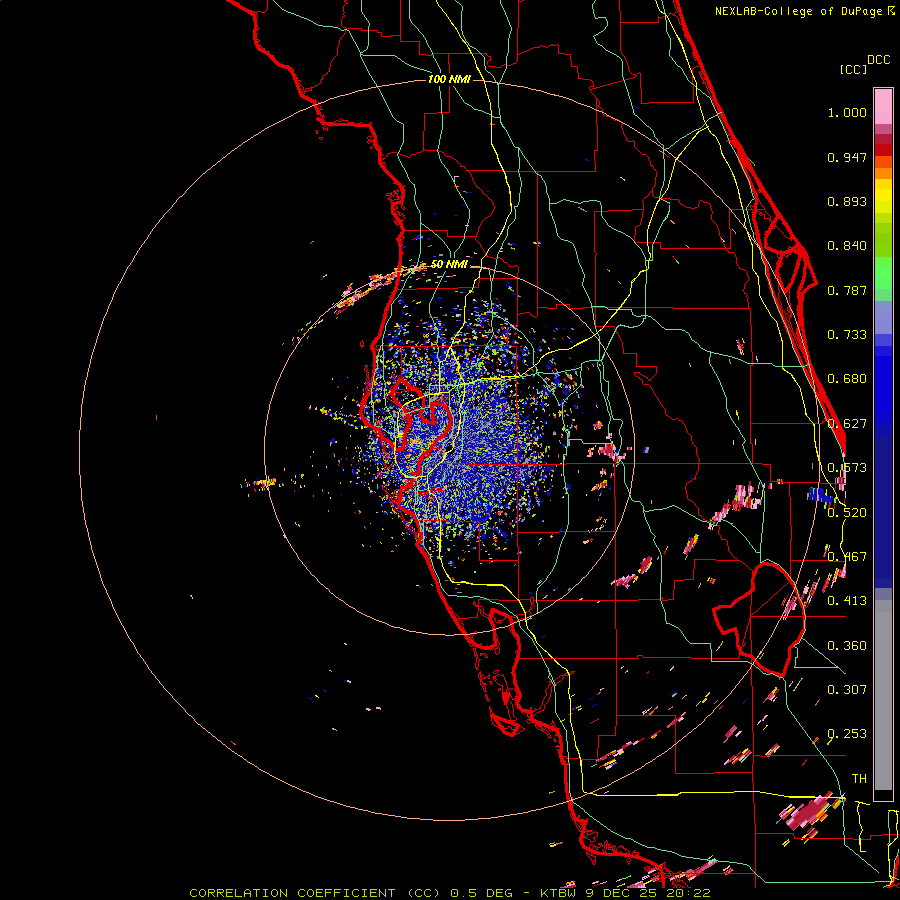The image size is (900, 900).
Task: Click the 0.787 scale value
Action: click(x=847, y=290)
